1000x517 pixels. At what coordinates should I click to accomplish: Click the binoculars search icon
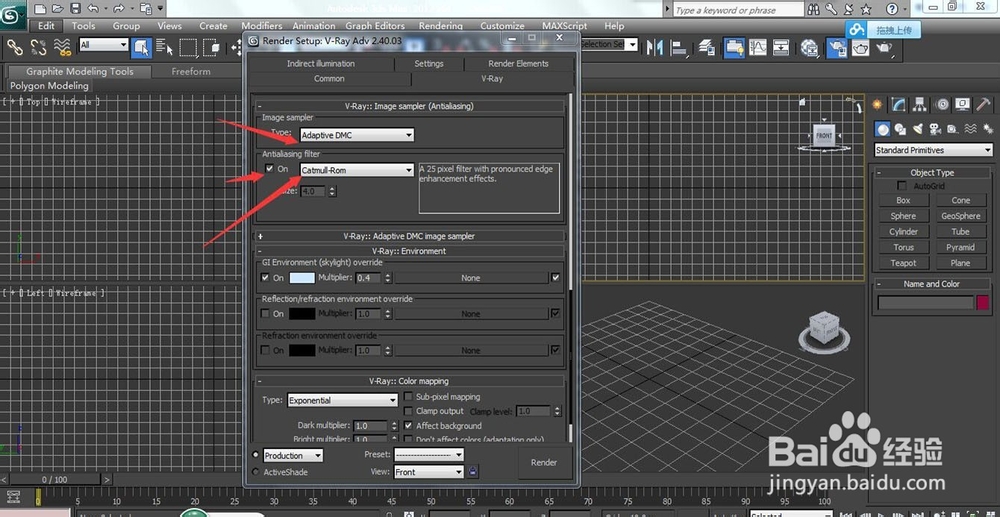pyautogui.click(x=813, y=9)
